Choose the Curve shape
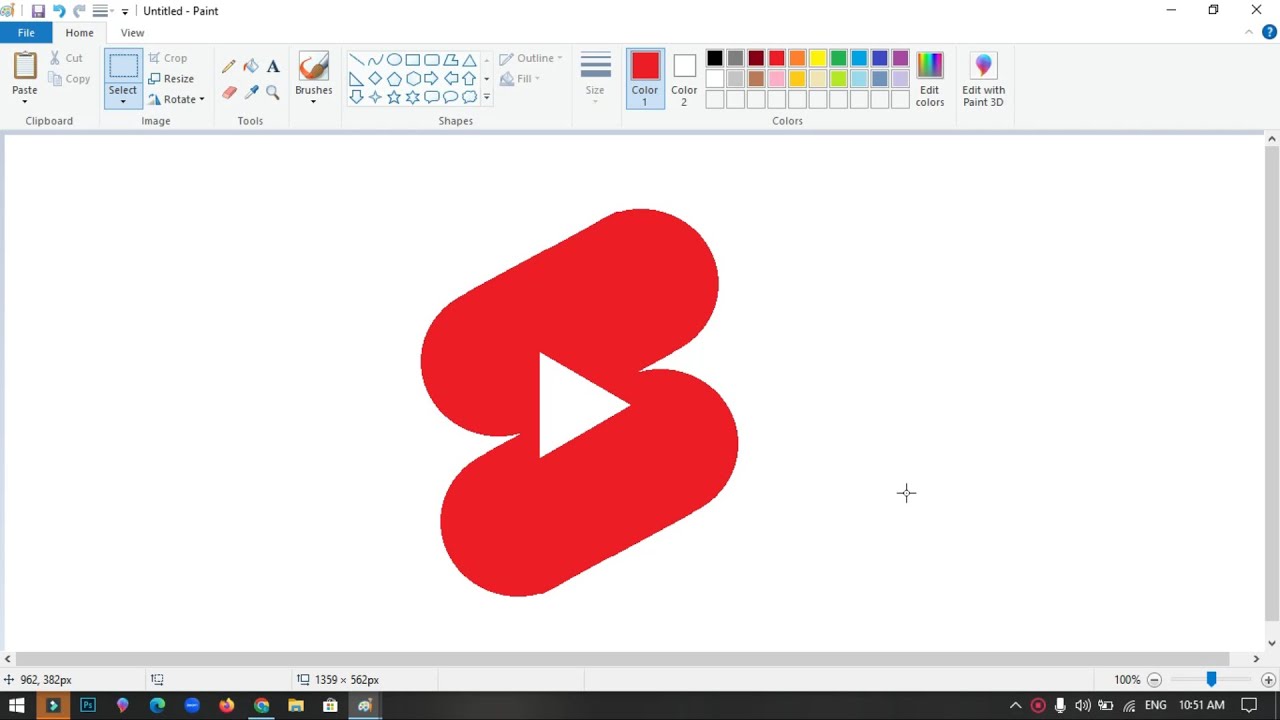 (x=375, y=60)
